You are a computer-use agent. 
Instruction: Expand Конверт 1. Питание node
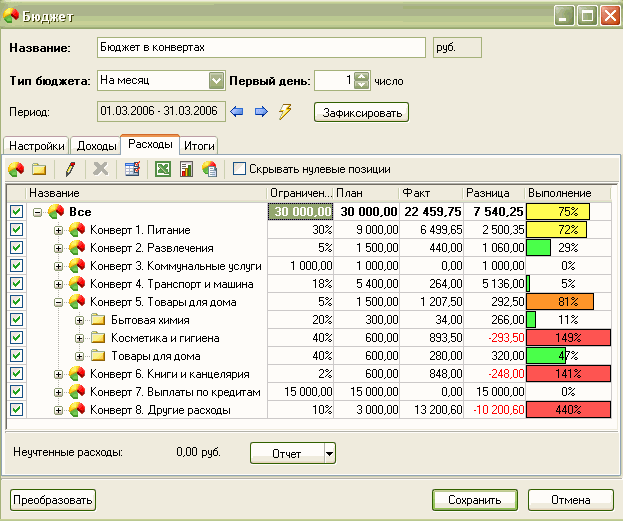coord(58,230)
